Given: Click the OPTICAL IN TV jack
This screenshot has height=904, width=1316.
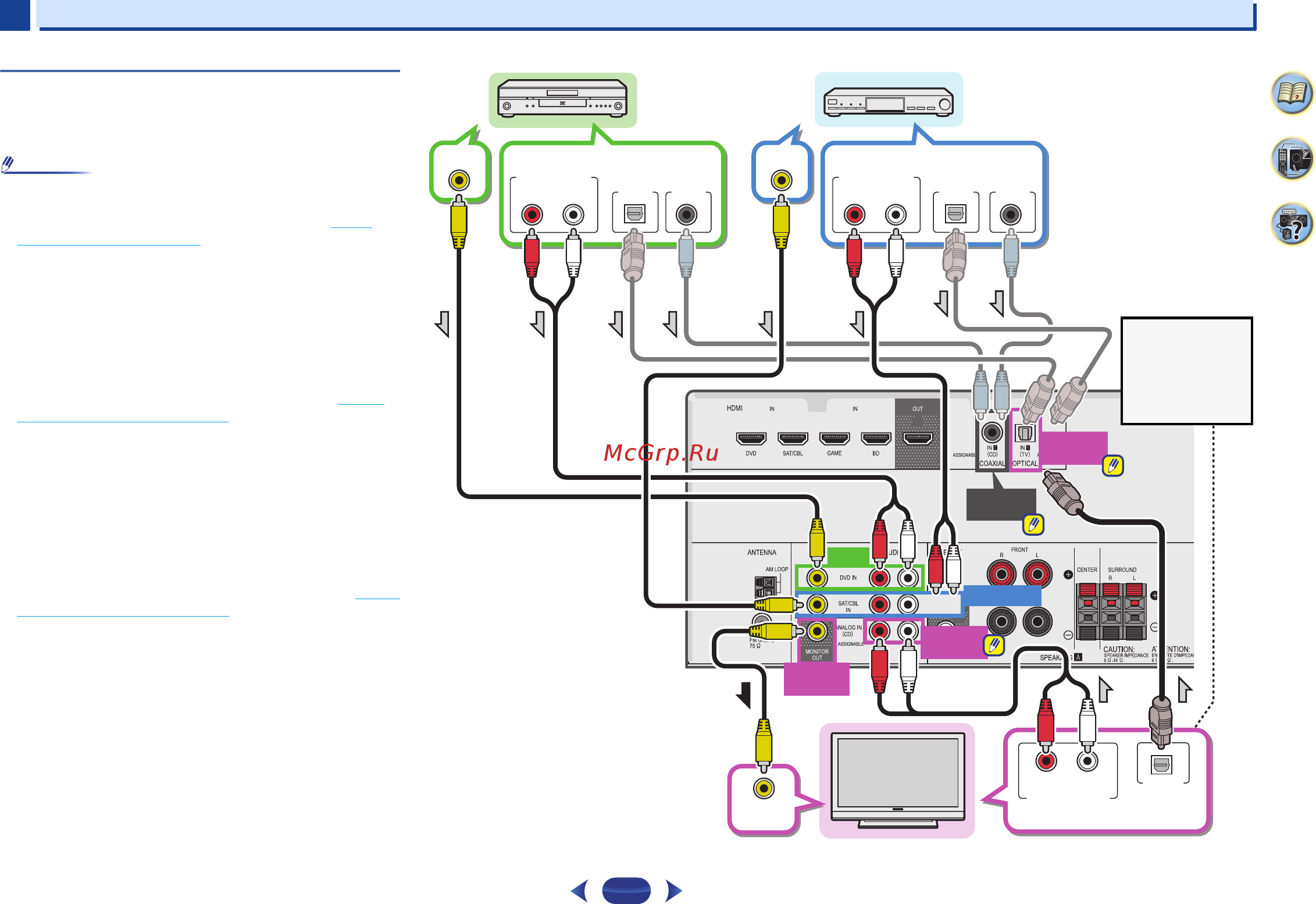Looking at the screenshot, I should [x=1025, y=433].
